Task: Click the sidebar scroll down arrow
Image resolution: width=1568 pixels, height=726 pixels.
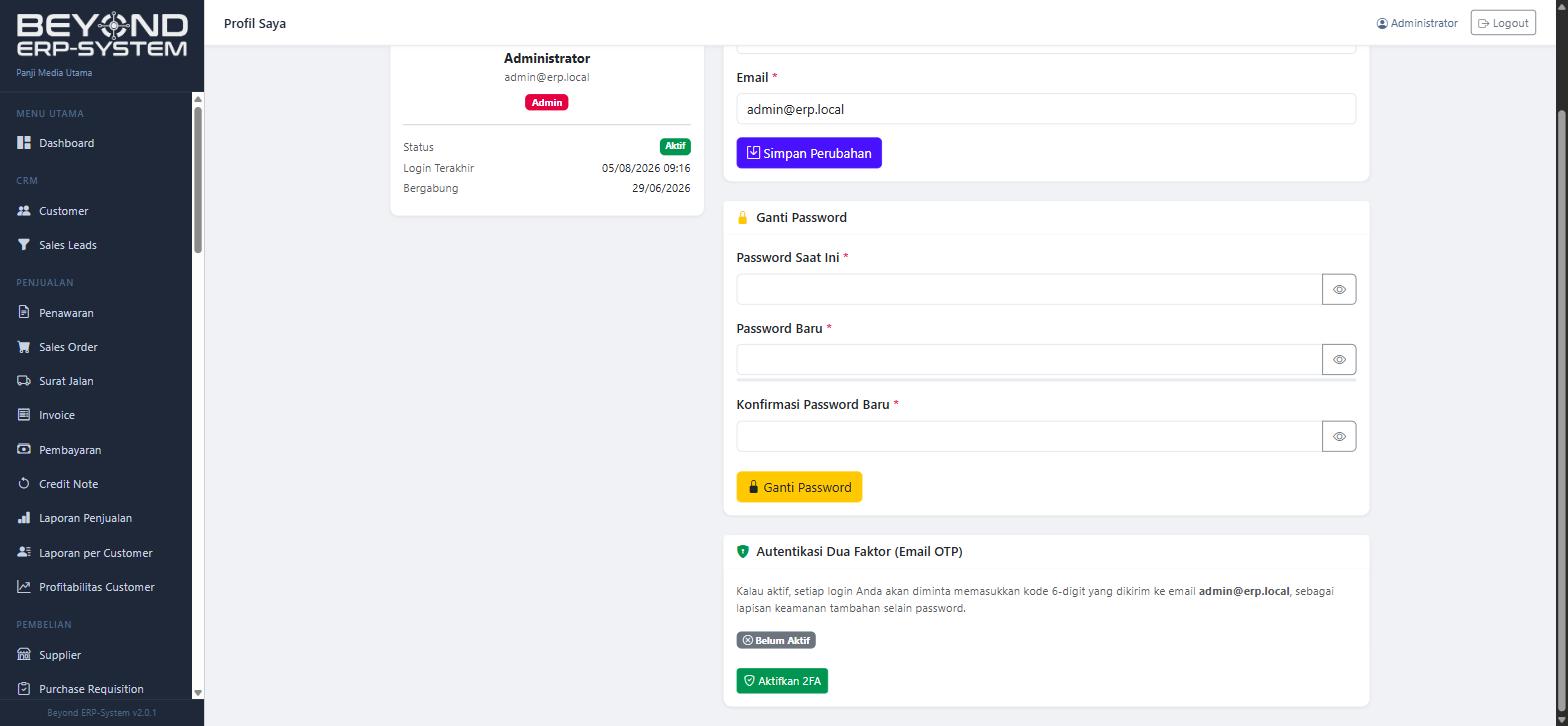Action: click(198, 692)
